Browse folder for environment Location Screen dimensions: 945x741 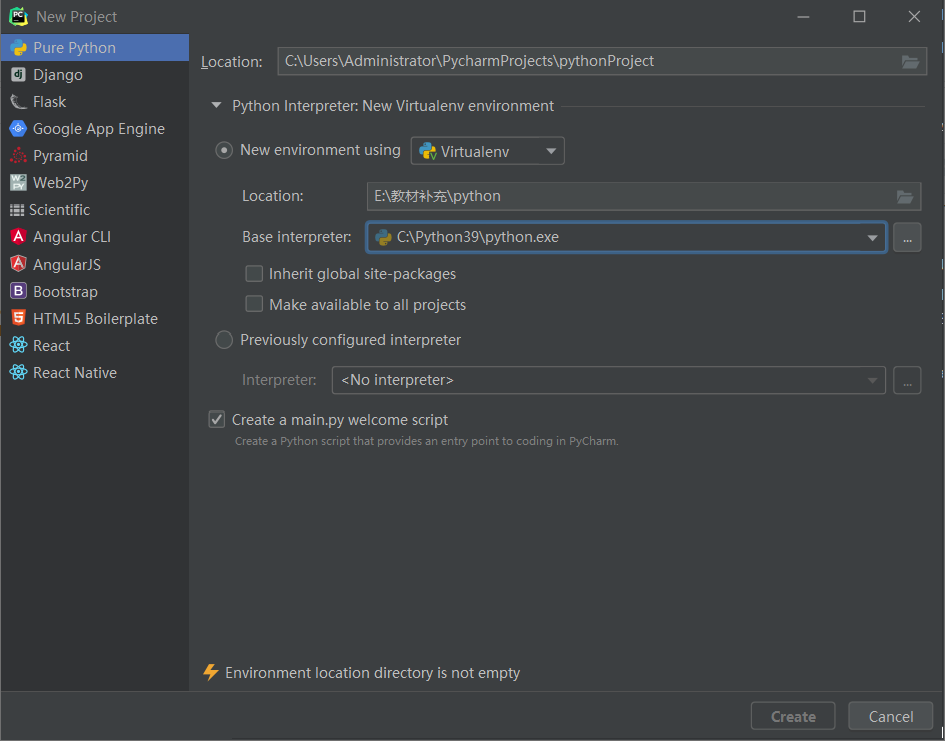(905, 196)
